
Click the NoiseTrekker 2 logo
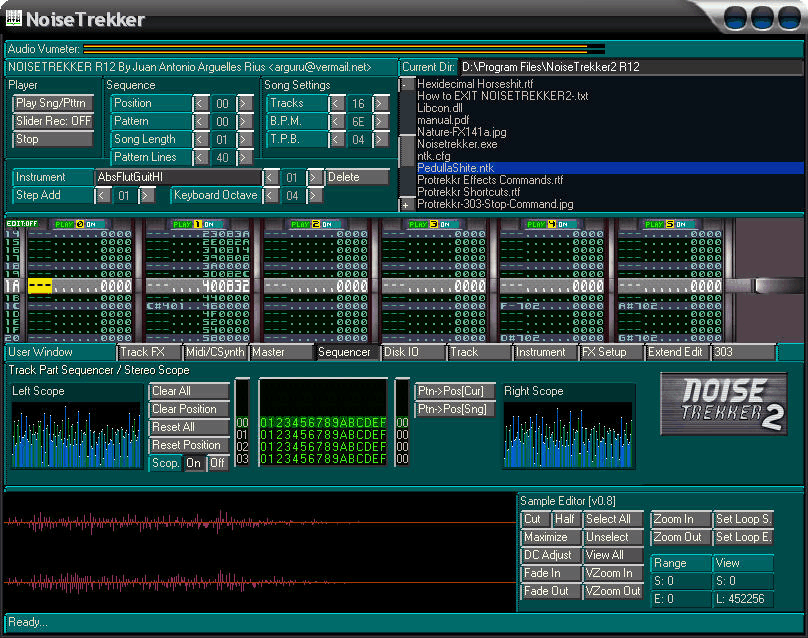coord(724,405)
